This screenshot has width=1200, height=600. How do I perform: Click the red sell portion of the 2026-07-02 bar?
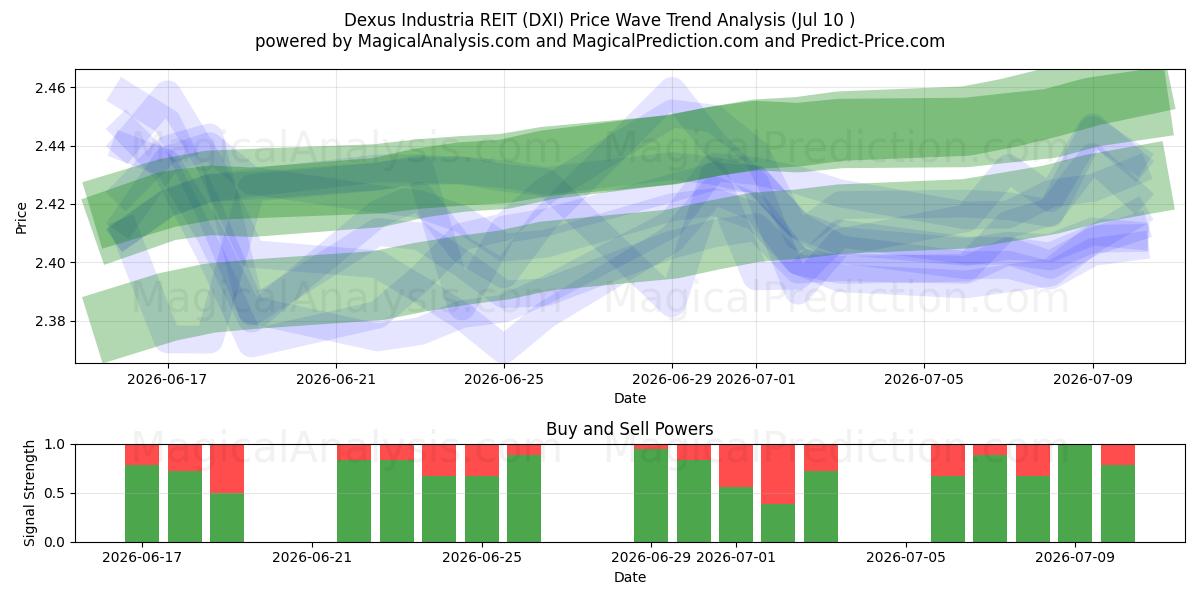778,474
